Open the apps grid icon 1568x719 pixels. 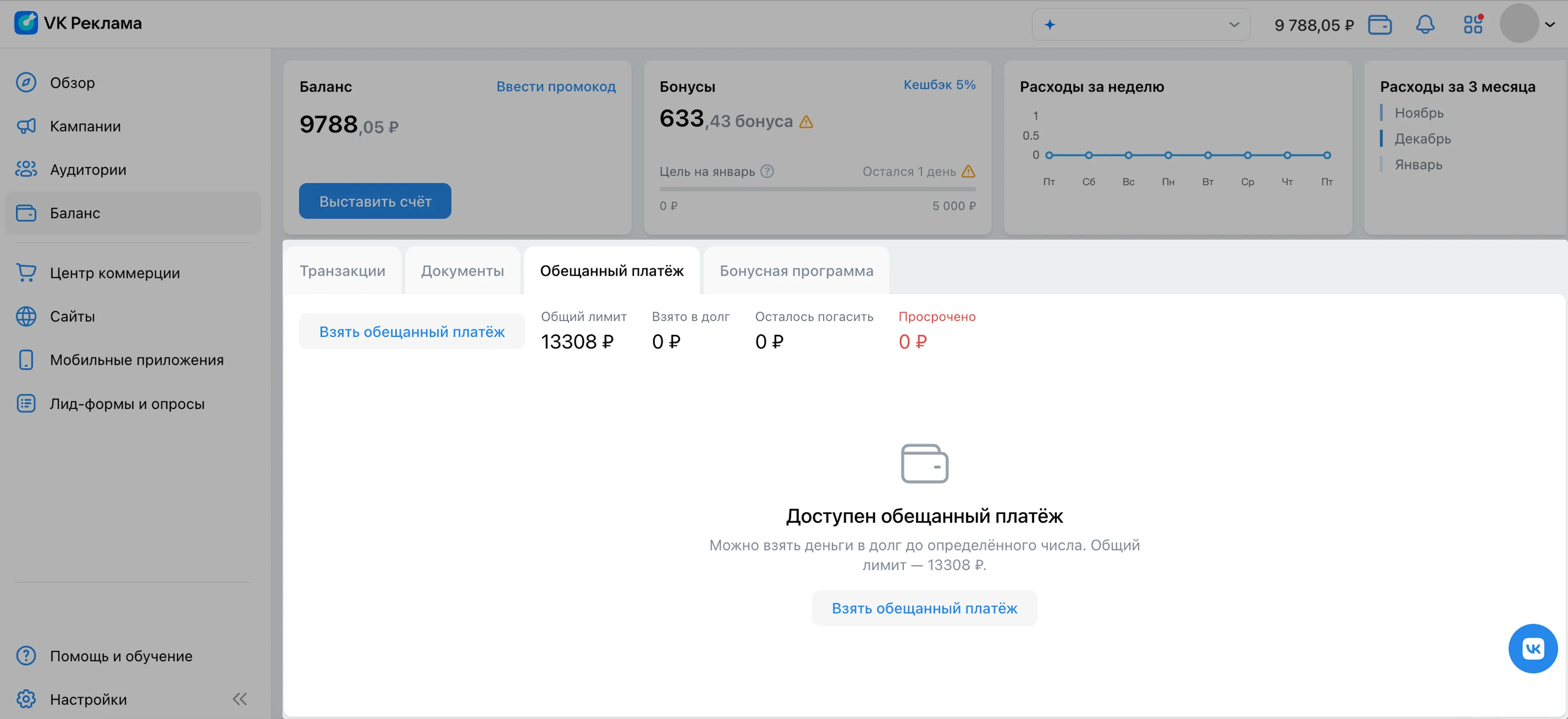[1472, 25]
